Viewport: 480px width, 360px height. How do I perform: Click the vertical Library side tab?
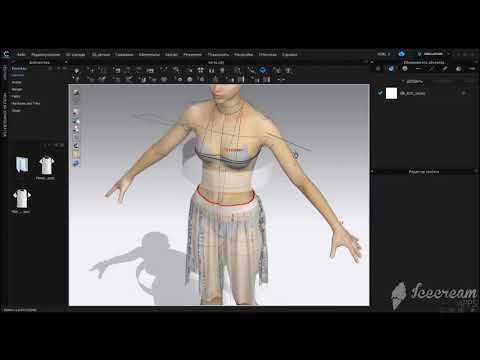pyautogui.click(x=5, y=72)
